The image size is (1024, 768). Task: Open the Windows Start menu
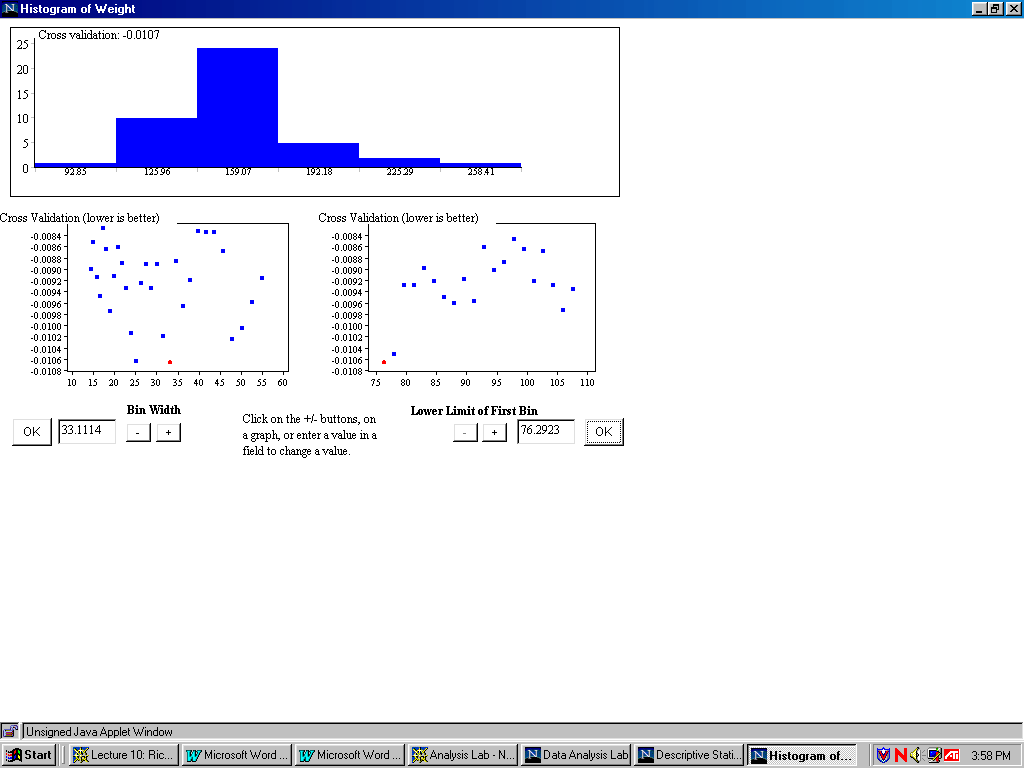[30, 755]
